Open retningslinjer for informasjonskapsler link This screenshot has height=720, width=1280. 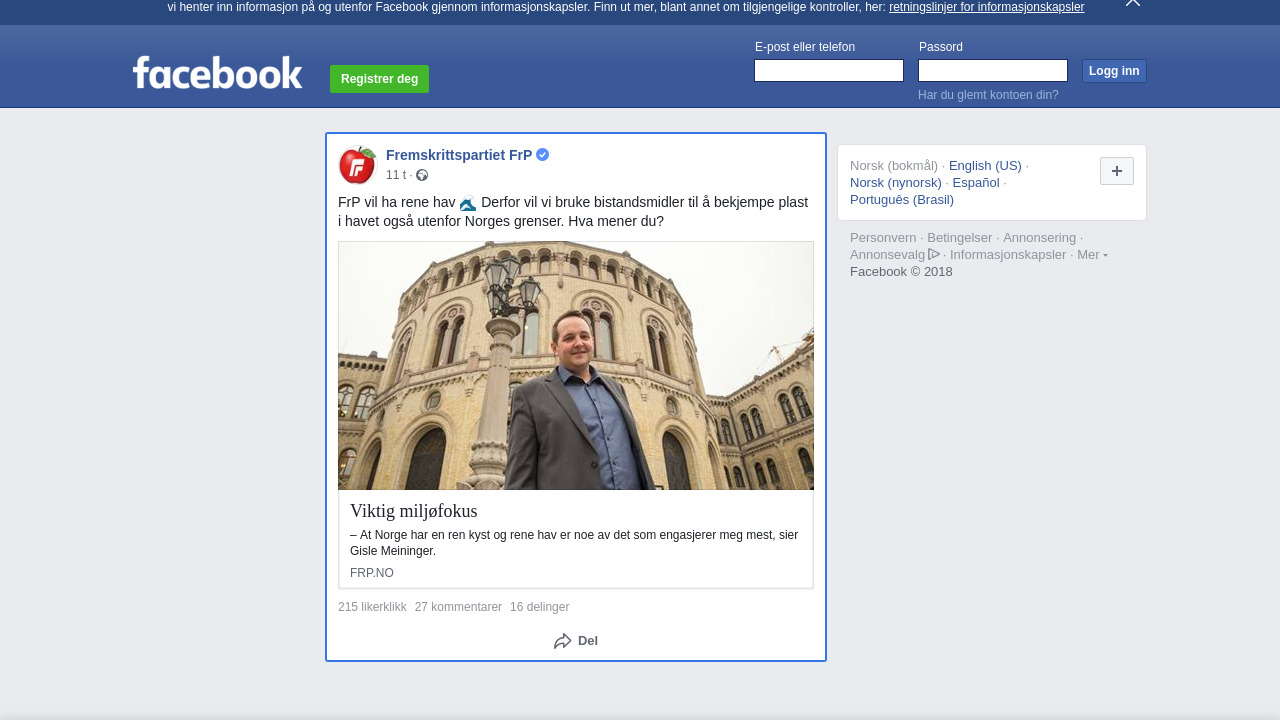pyautogui.click(x=986, y=7)
